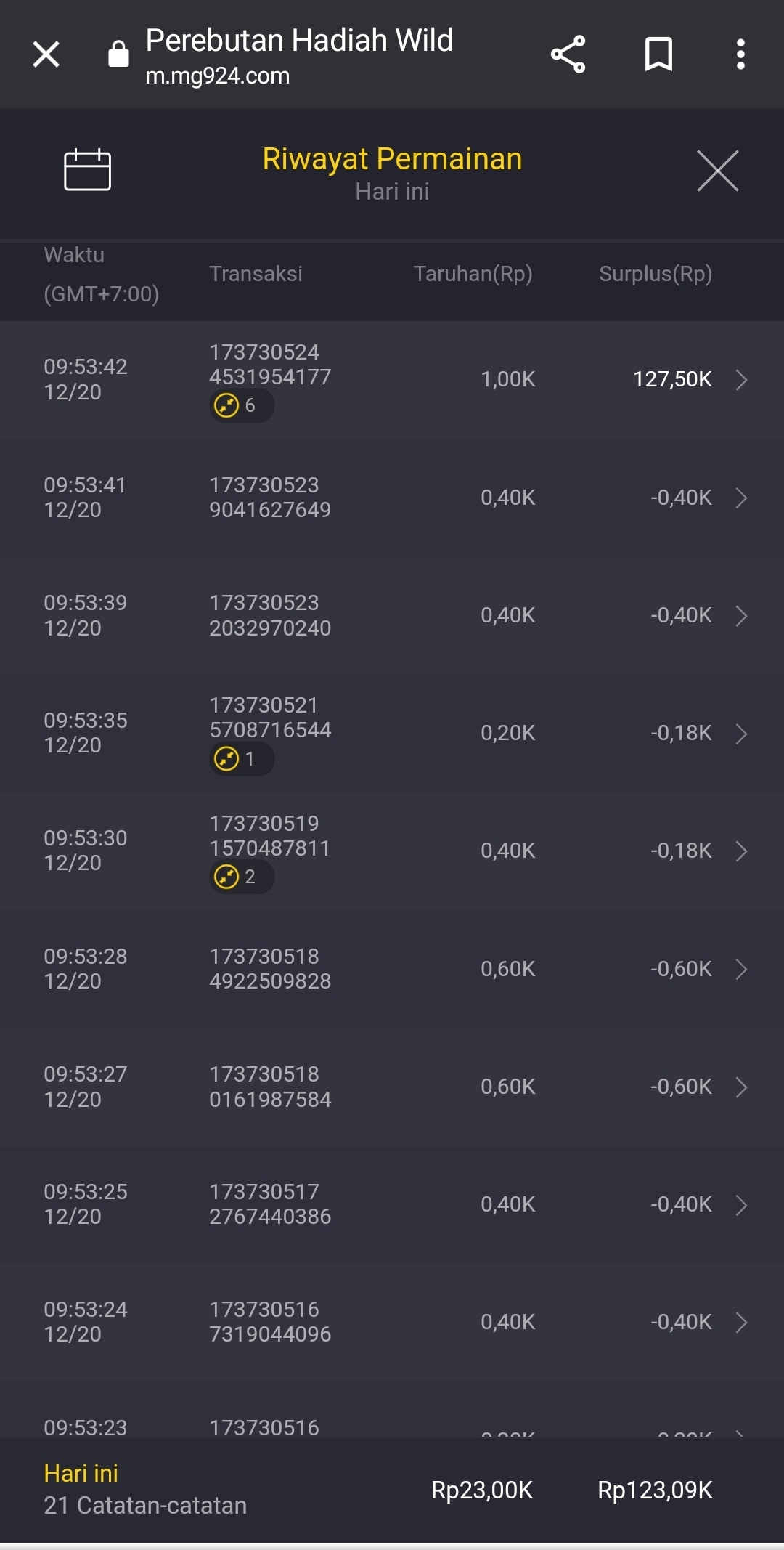Image resolution: width=784 pixels, height=1550 pixels.
Task: Open the calendar date picker
Action: click(87, 170)
